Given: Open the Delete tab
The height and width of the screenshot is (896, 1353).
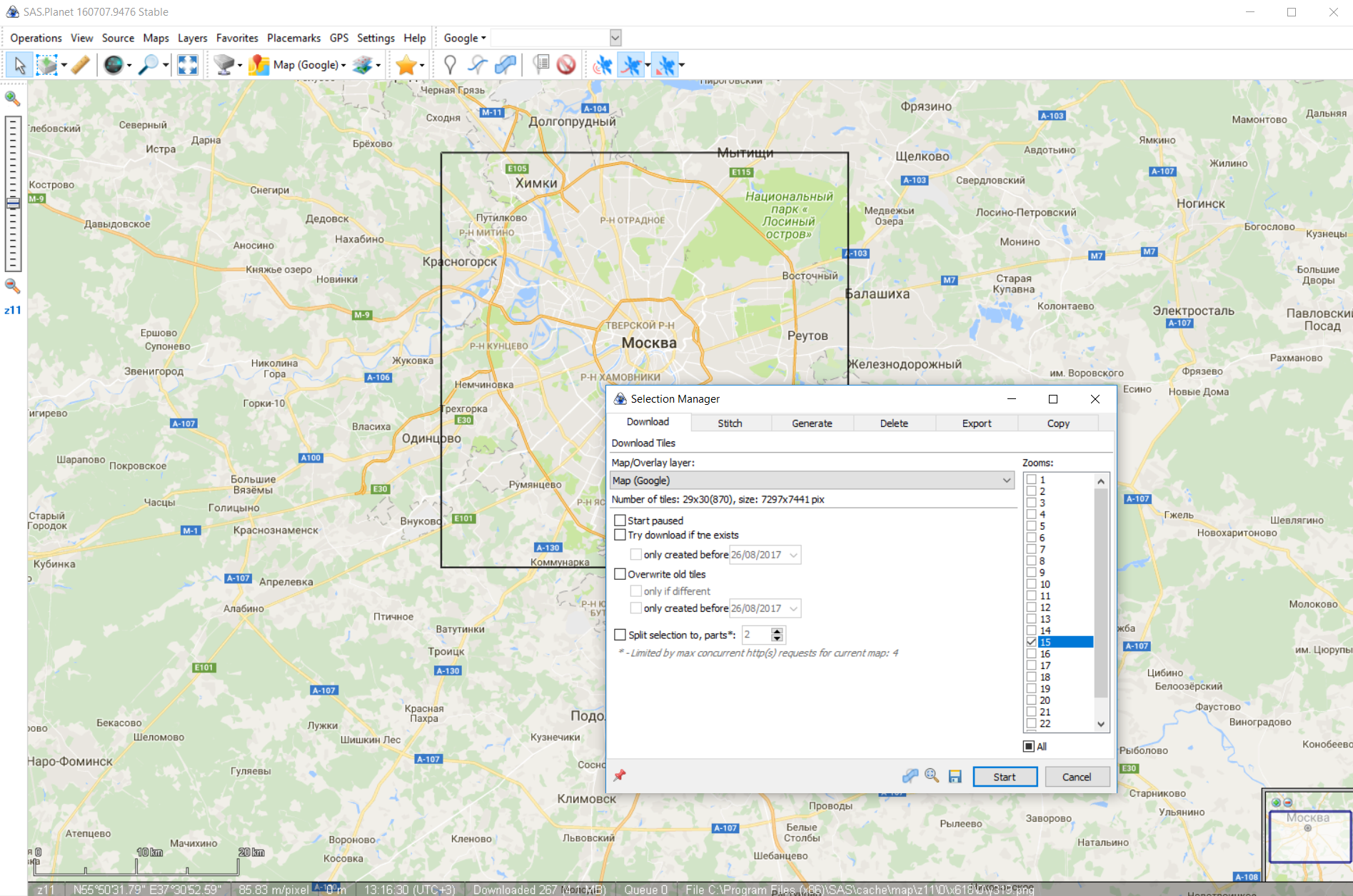Looking at the screenshot, I should [894, 423].
